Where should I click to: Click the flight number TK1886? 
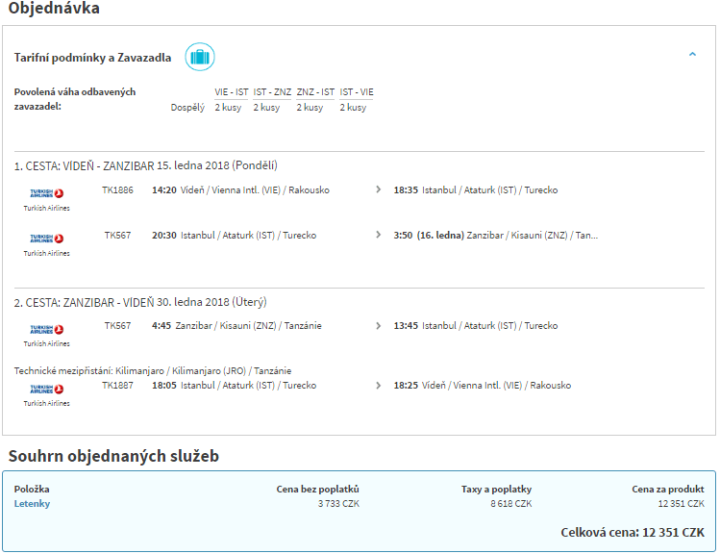pyautogui.click(x=117, y=189)
